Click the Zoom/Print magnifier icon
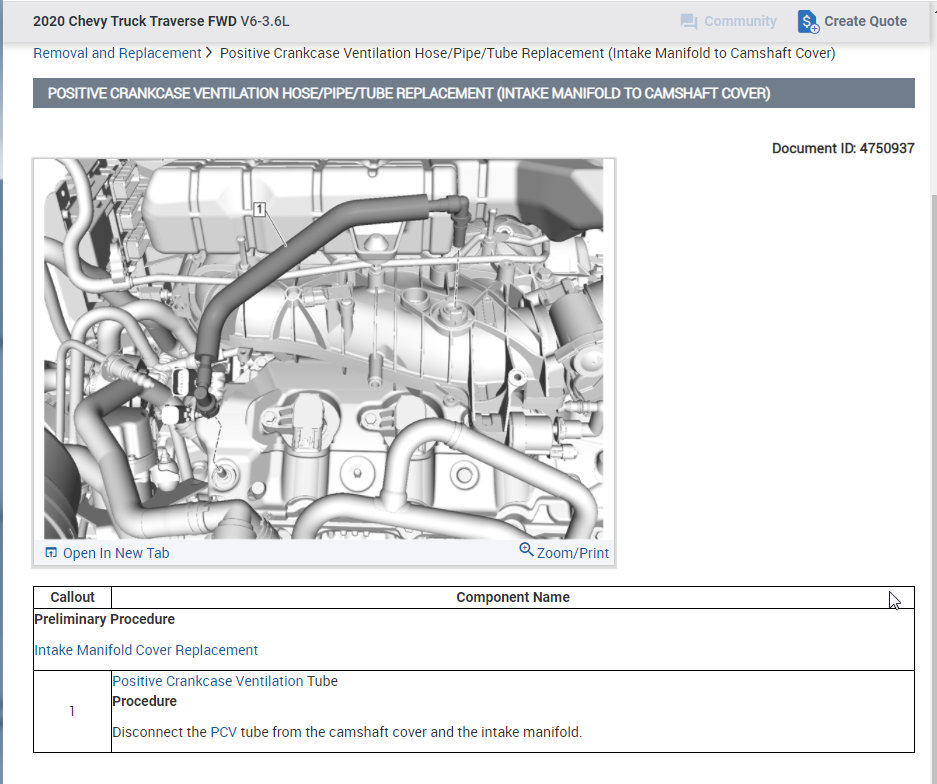Screen dimensions: 937x784 point(526,549)
